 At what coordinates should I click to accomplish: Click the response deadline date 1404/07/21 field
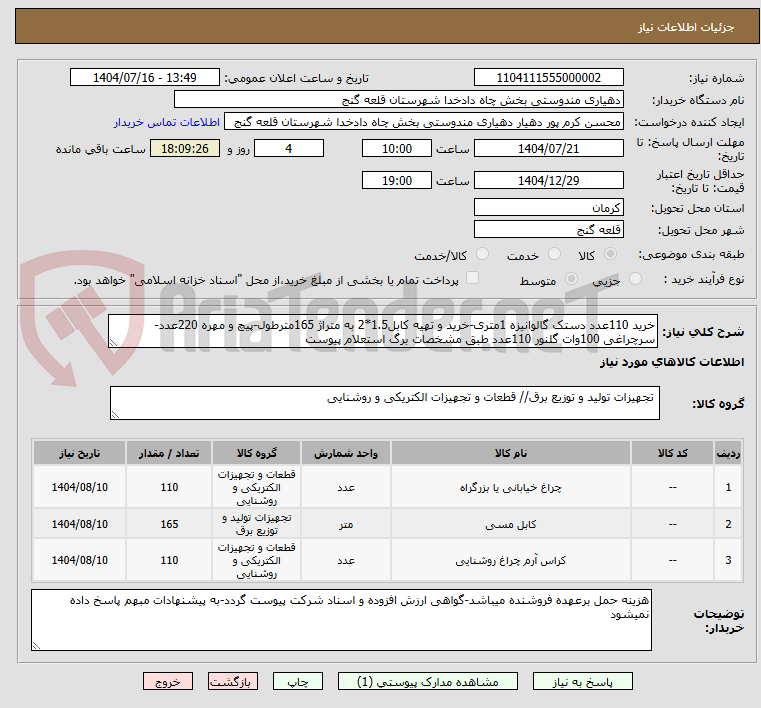point(548,148)
